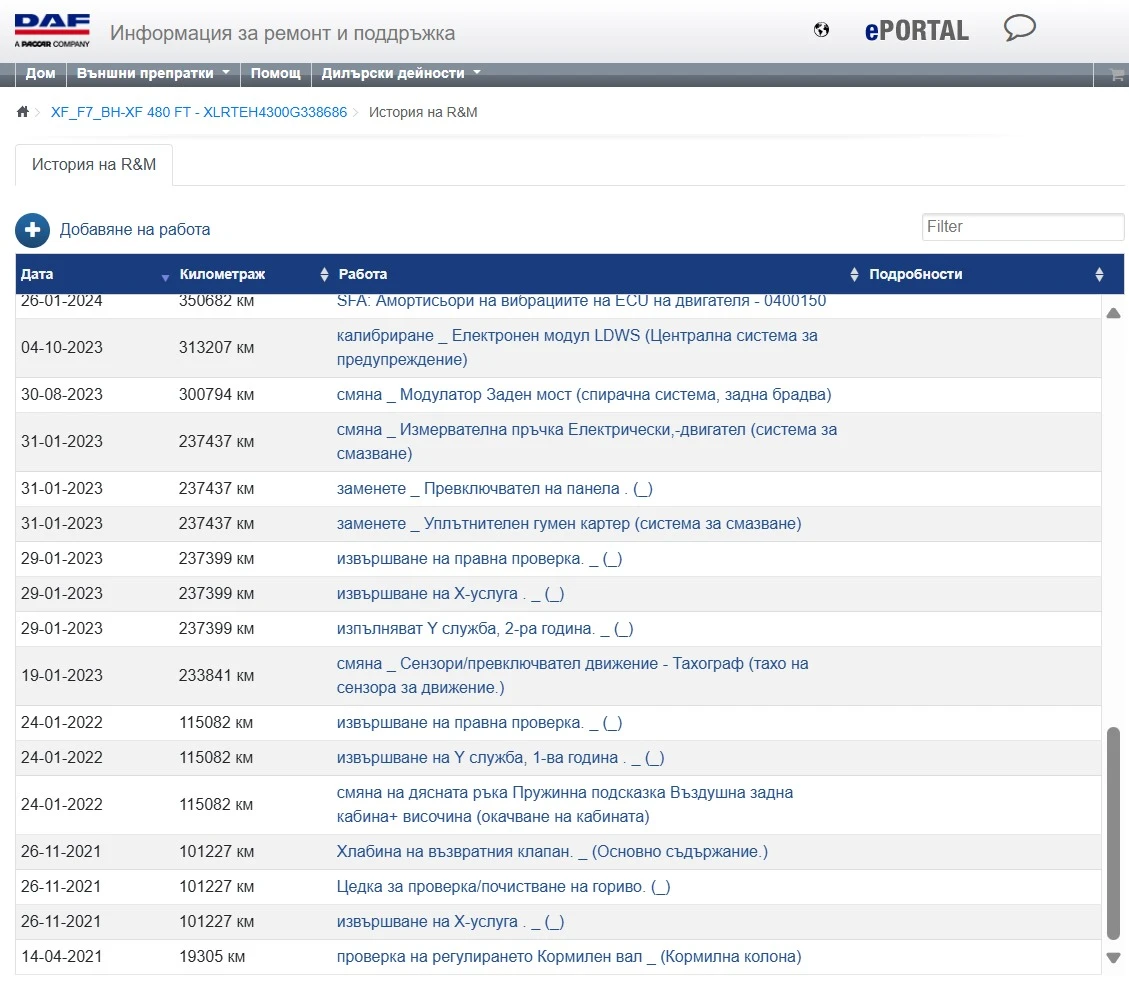Expand Дилърски дейности dropdown menu

click(400, 73)
